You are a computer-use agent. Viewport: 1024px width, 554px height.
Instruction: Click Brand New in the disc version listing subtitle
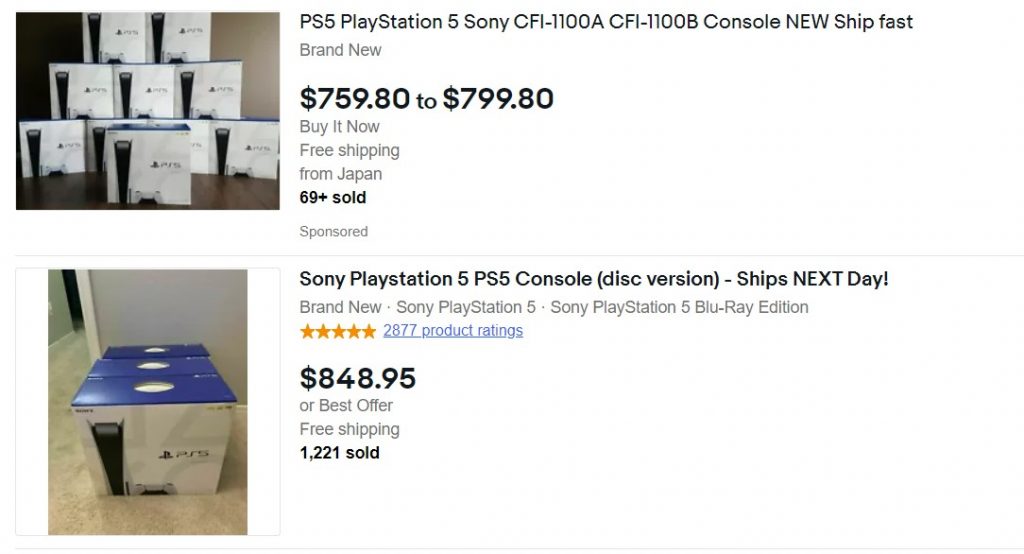coord(341,308)
